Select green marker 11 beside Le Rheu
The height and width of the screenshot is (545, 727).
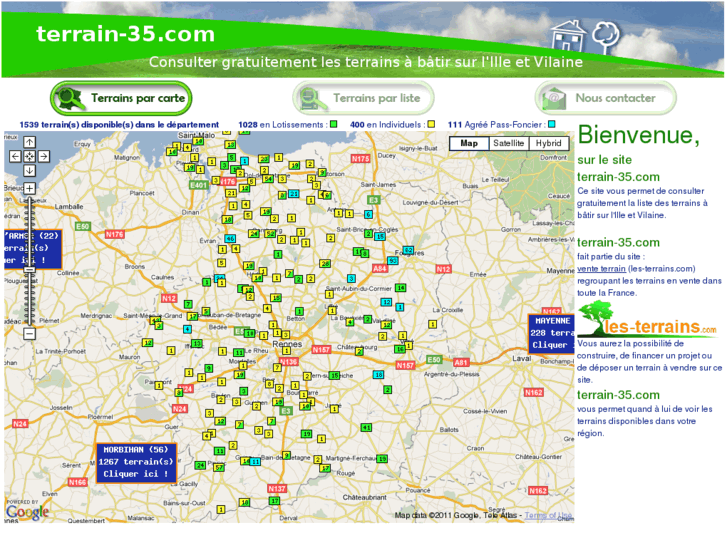[x=238, y=353]
